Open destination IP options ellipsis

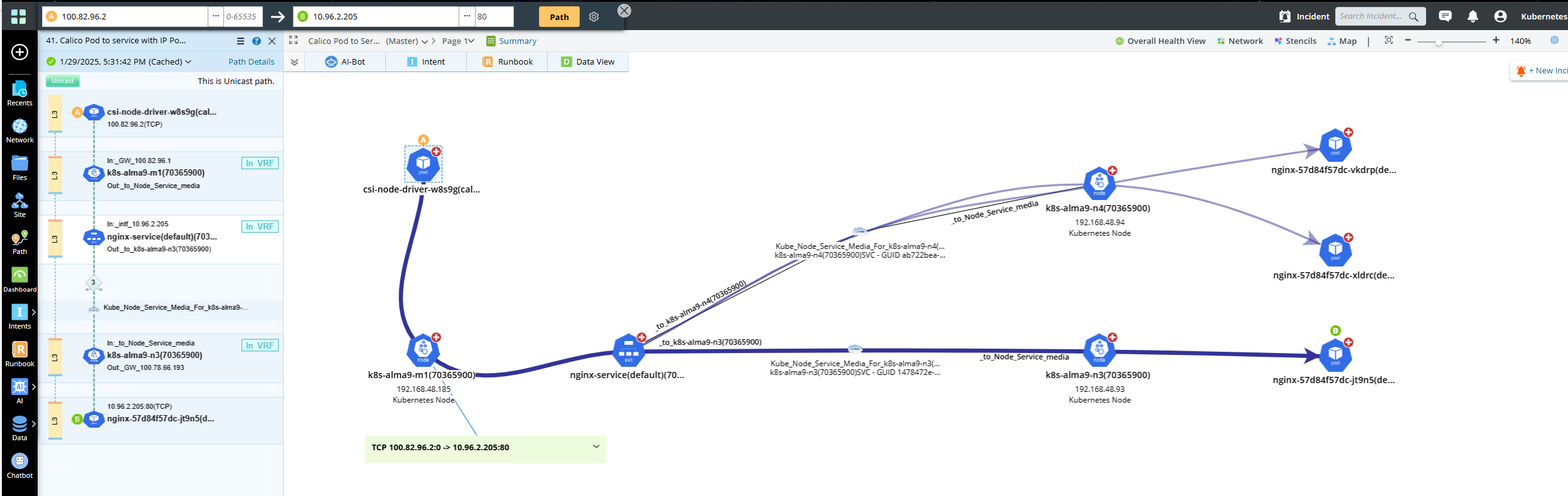click(467, 16)
